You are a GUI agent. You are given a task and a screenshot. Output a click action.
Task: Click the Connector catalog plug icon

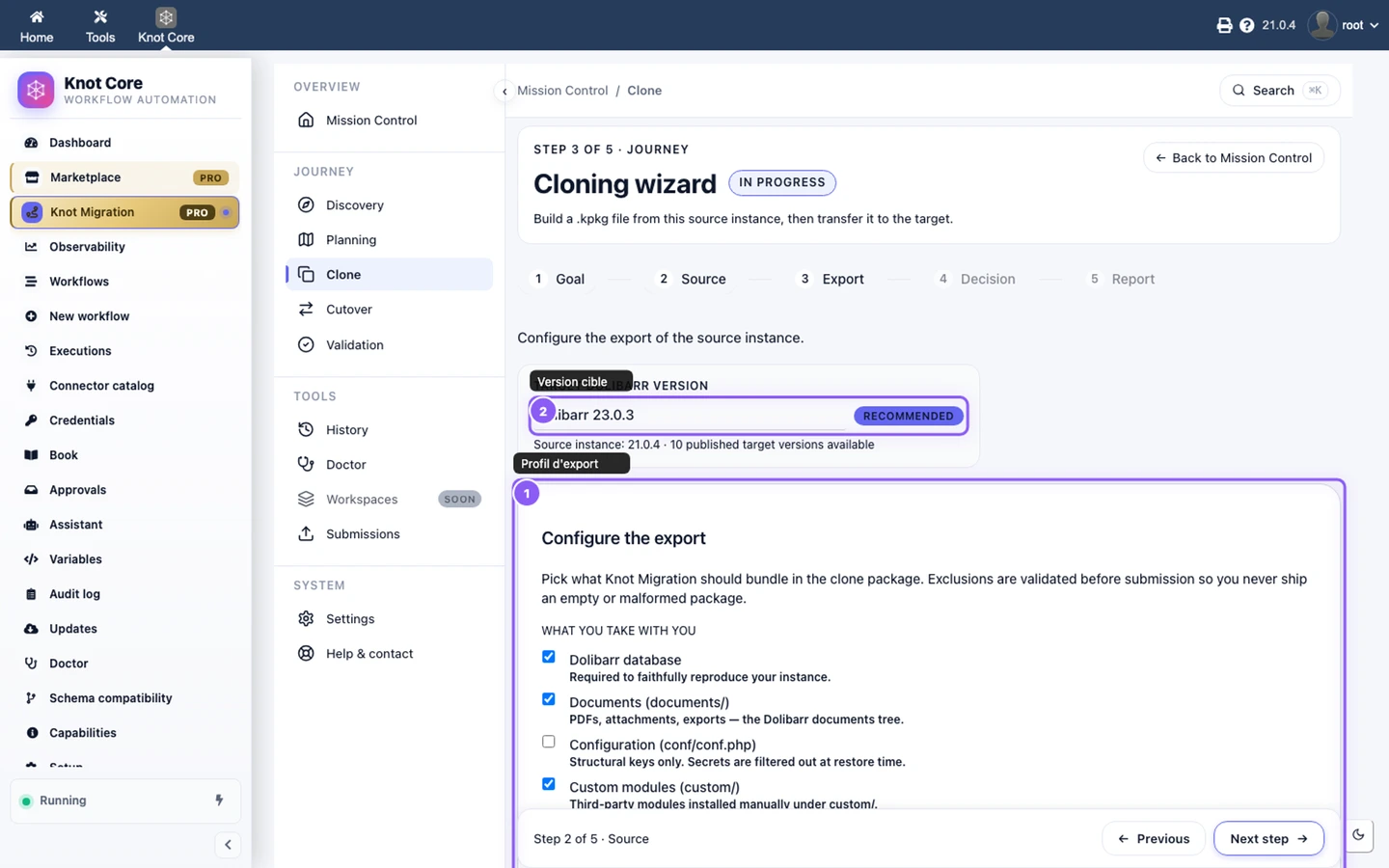click(31, 386)
